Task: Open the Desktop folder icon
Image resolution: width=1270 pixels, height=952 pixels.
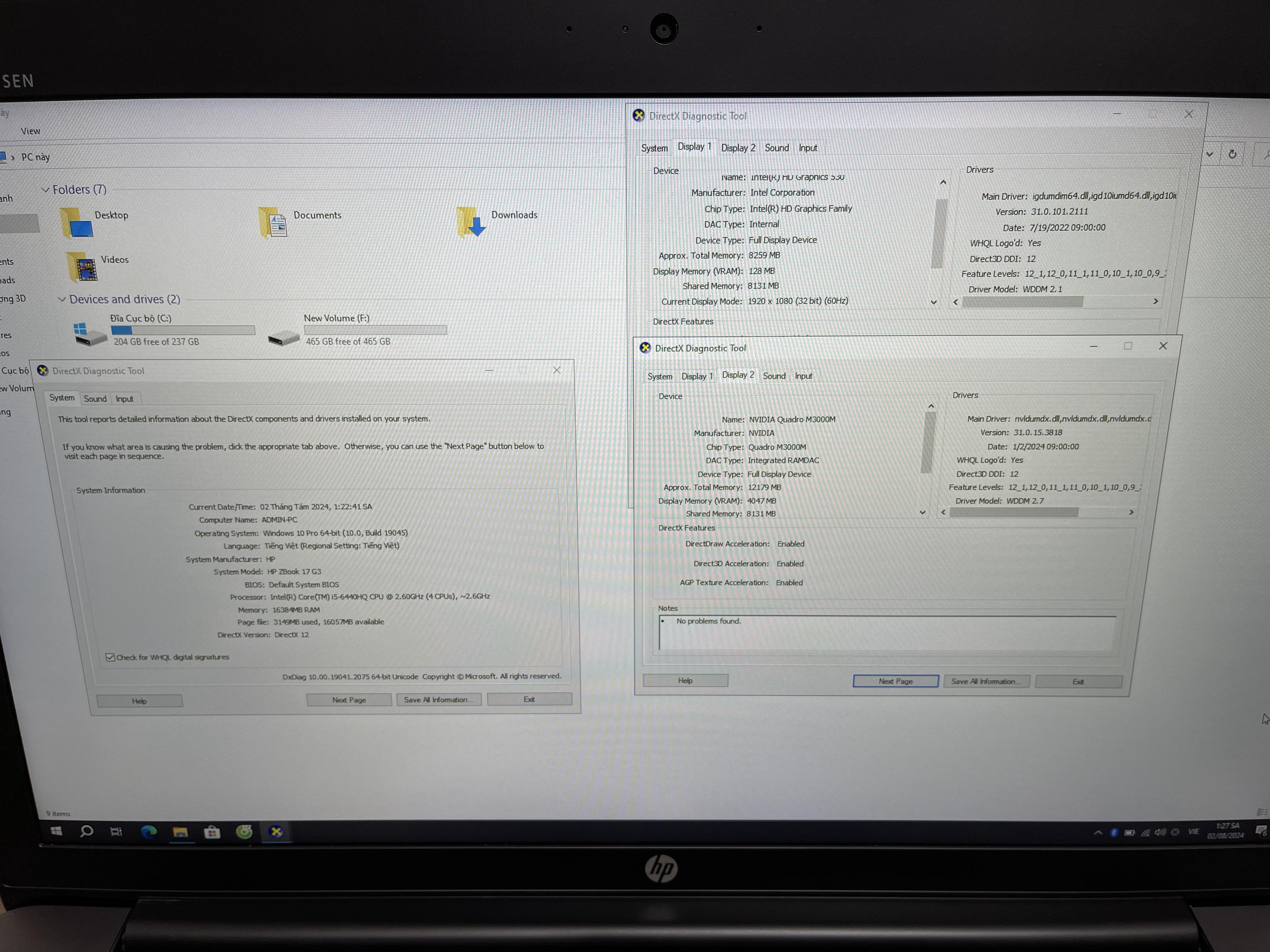Action: 76,223
